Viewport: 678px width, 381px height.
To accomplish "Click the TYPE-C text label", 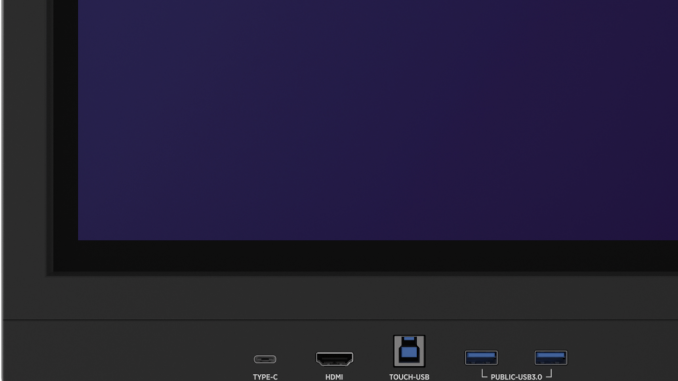I will point(265,377).
